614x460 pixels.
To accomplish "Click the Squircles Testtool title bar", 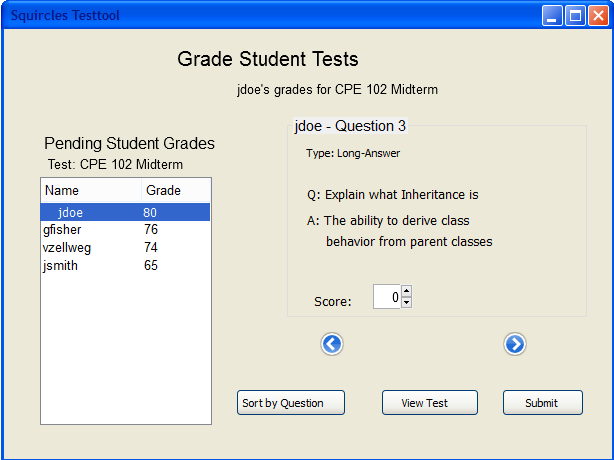I will pyautogui.click(x=280, y=15).
